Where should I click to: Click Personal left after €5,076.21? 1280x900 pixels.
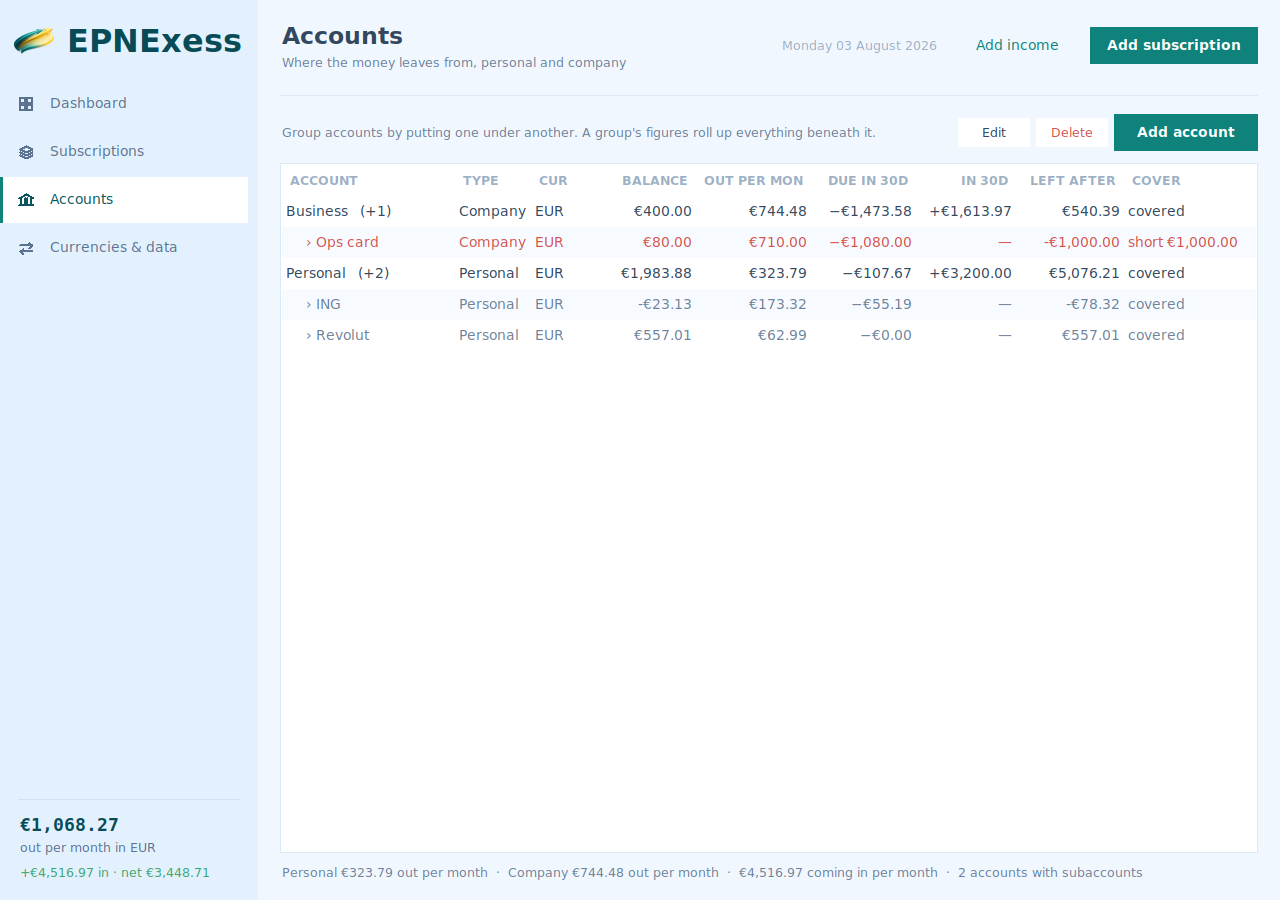(1084, 273)
